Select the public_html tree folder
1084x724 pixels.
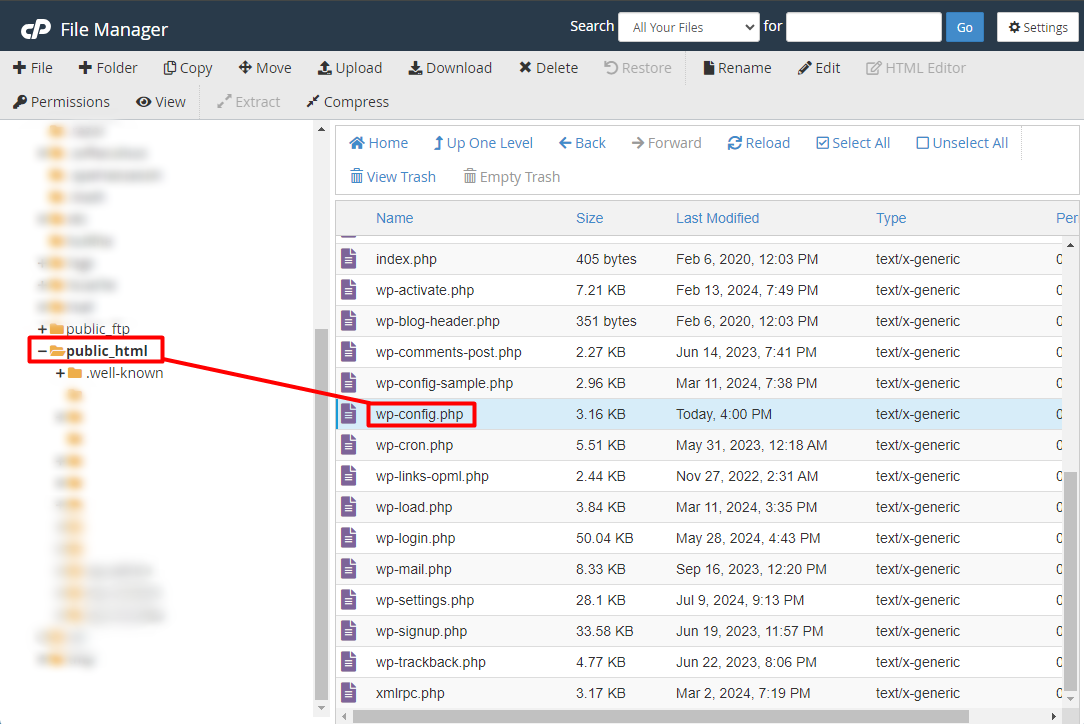tap(106, 351)
